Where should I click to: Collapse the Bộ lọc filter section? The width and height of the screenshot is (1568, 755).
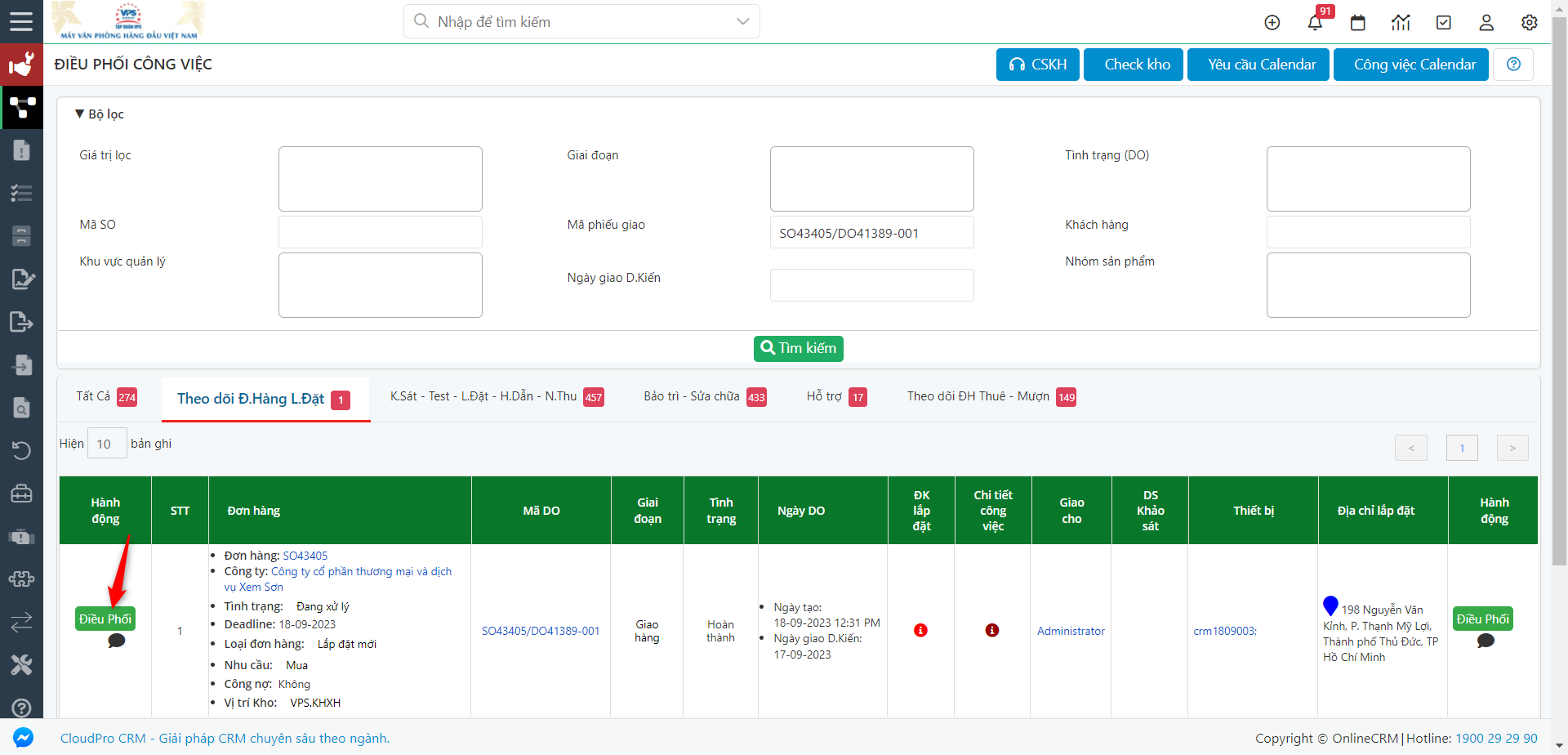99,114
